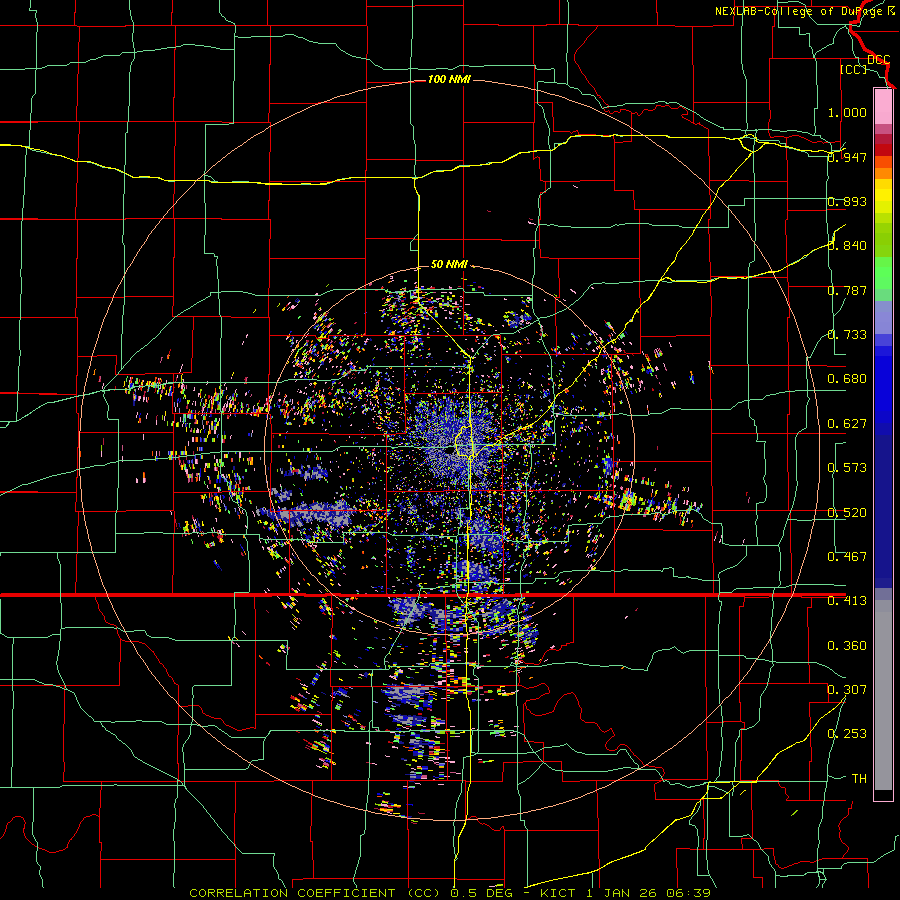Click the "0.787" scale value
The width and height of the screenshot is (900, 900).
(847, 290)
